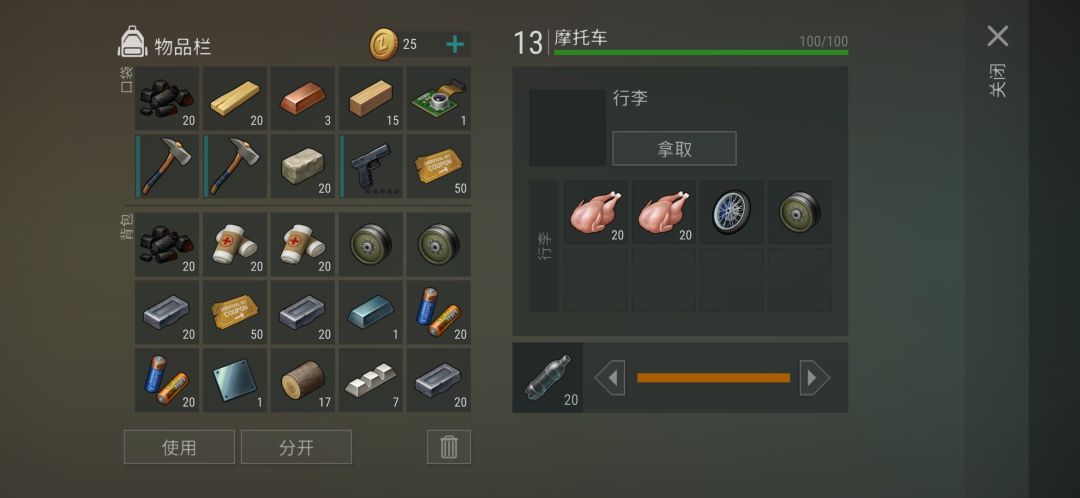This screenshot has height=498, width=1080.
Task: Click the 拿取 take button
Action: pos(674,149)
